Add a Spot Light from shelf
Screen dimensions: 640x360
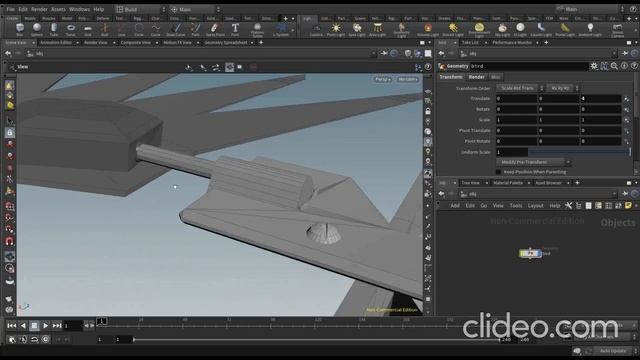[x=357, y=29]
